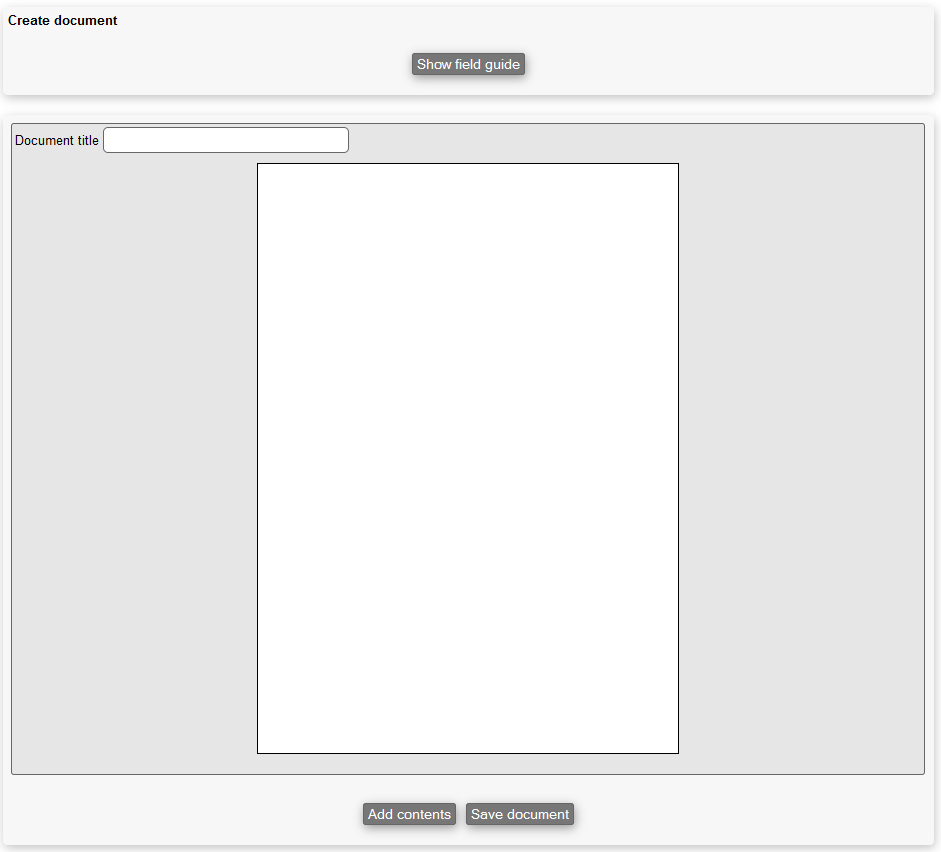Click the gray editor panel background
The image size is (941, 852).
click(800, 450)
